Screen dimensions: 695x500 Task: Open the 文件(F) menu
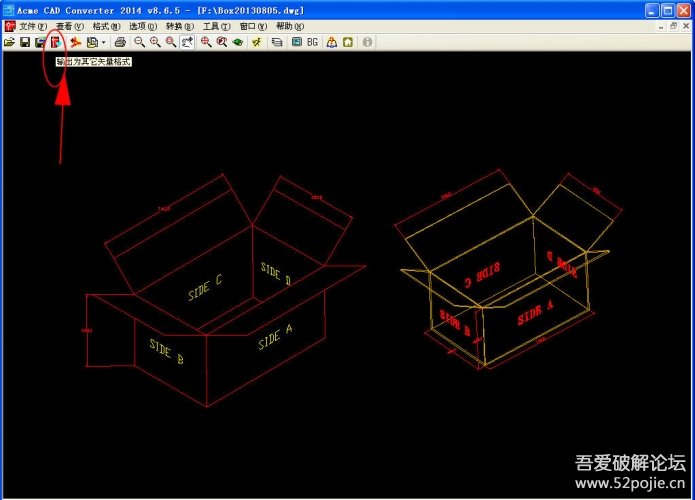tap(33, 27)
